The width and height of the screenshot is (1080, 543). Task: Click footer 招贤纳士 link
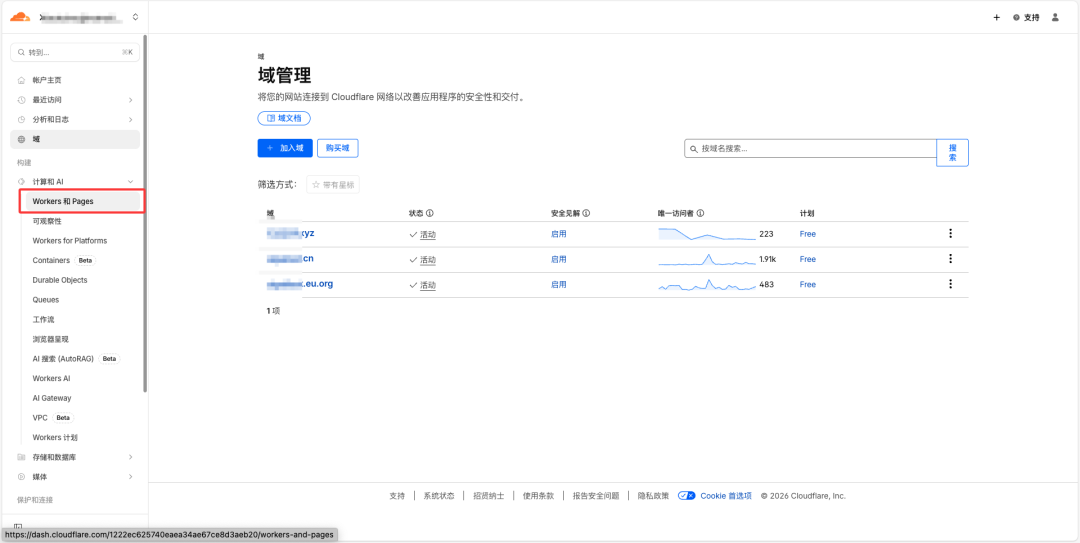[488, 495]
